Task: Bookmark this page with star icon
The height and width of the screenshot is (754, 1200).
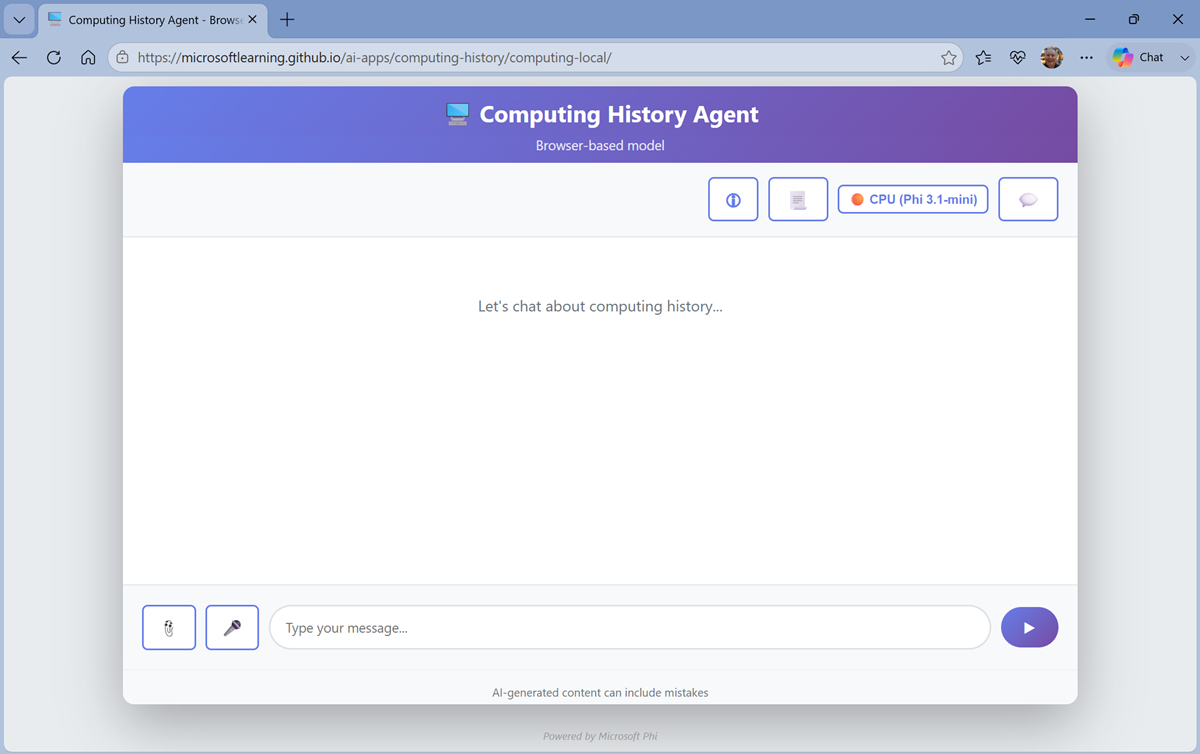Action: coord(948,58)
